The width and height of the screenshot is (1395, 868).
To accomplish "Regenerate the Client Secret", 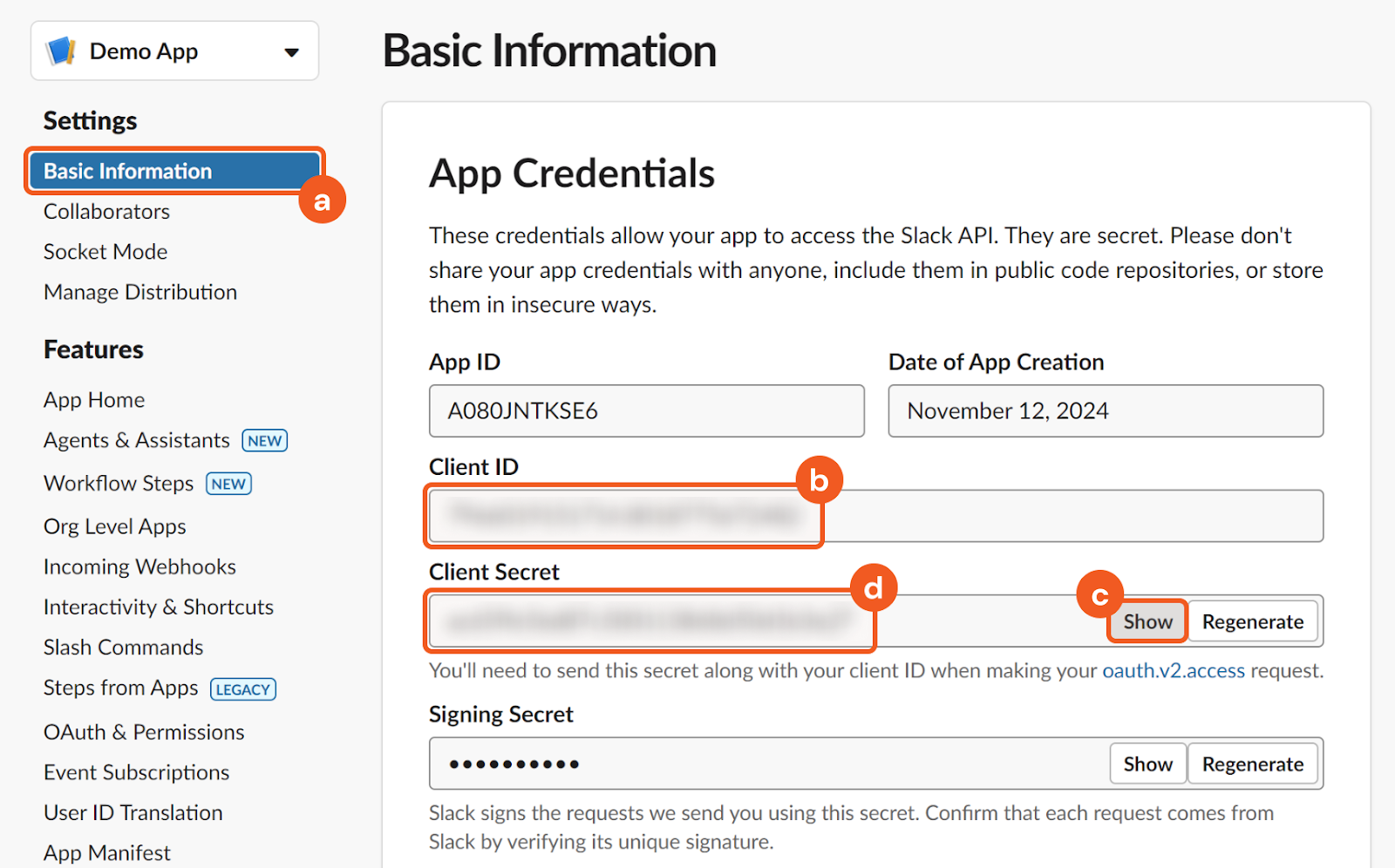I will coord(1252,621).
